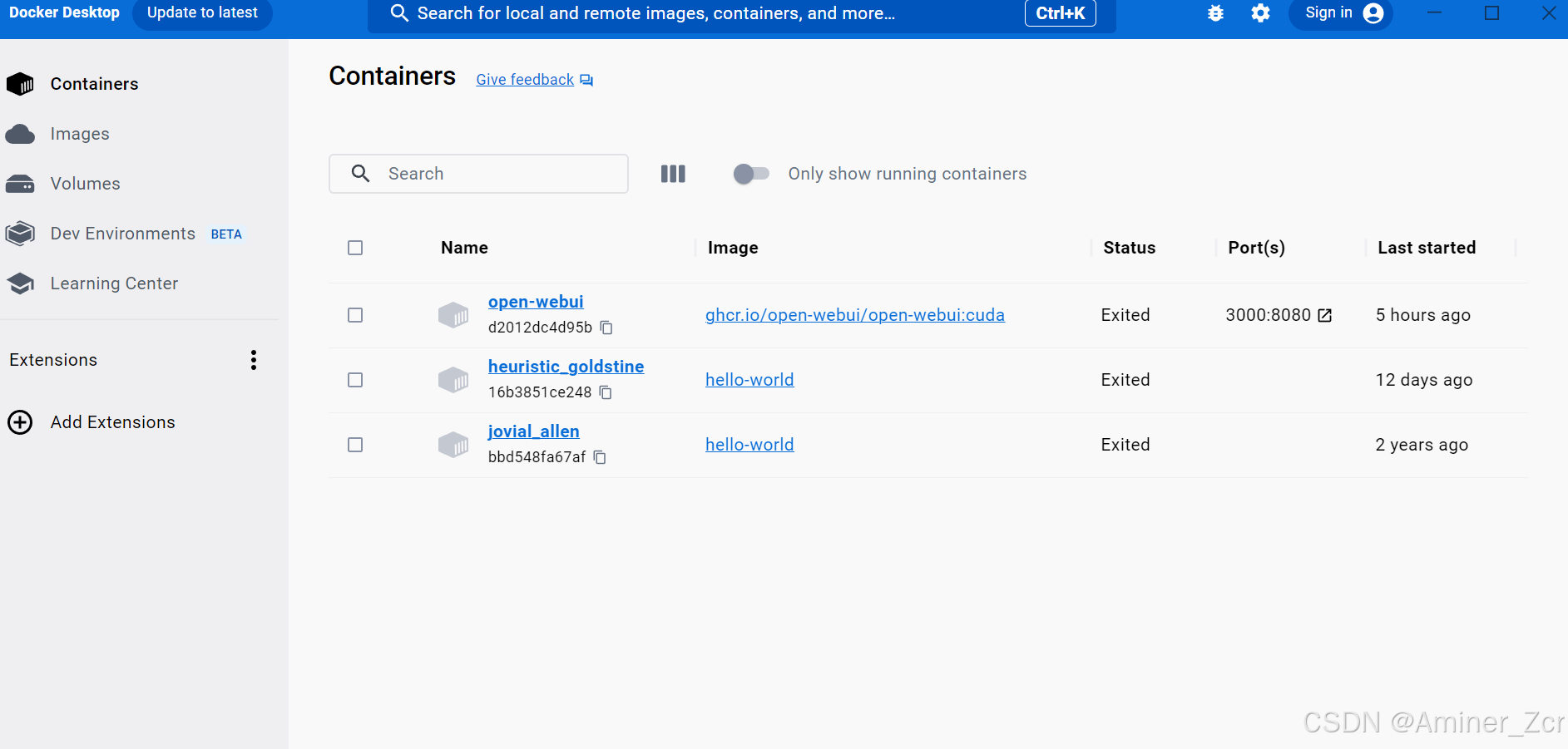1568x749 pixels.
Task: Click Exited status of open-webui row
Action: point(1125,315)
